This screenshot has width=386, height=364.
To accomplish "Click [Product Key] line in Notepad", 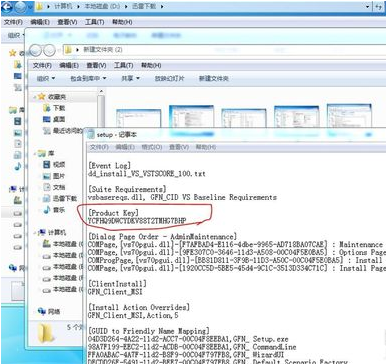I will tap(113, 213).
